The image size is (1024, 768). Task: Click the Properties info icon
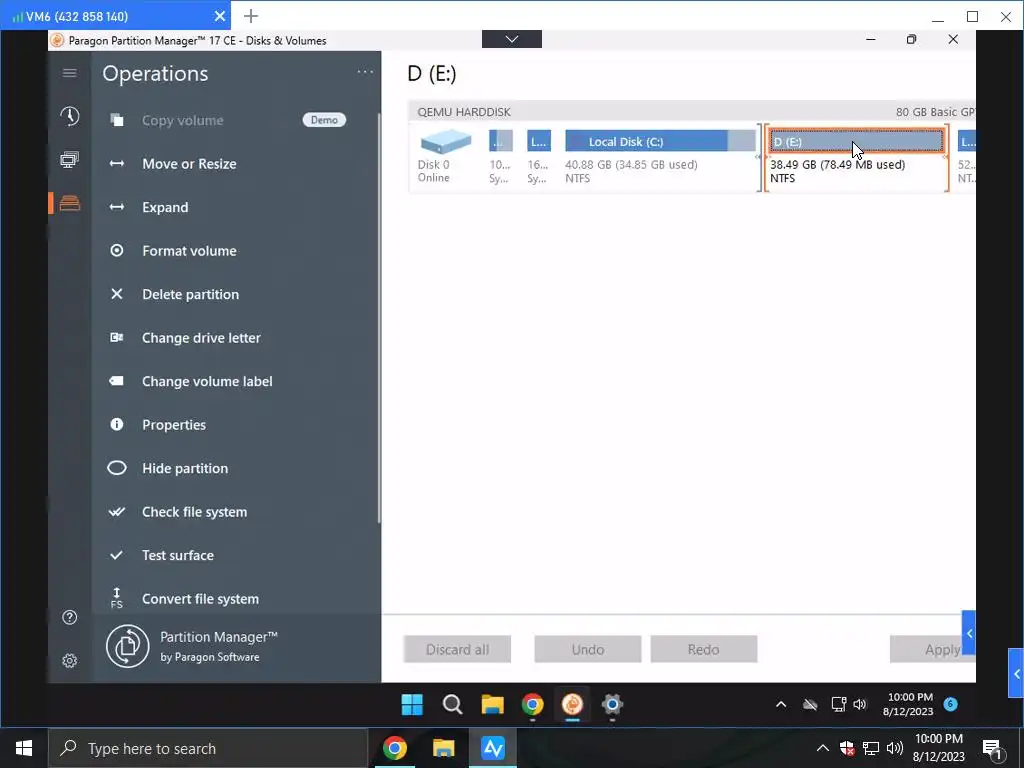[x=117, y=424]
